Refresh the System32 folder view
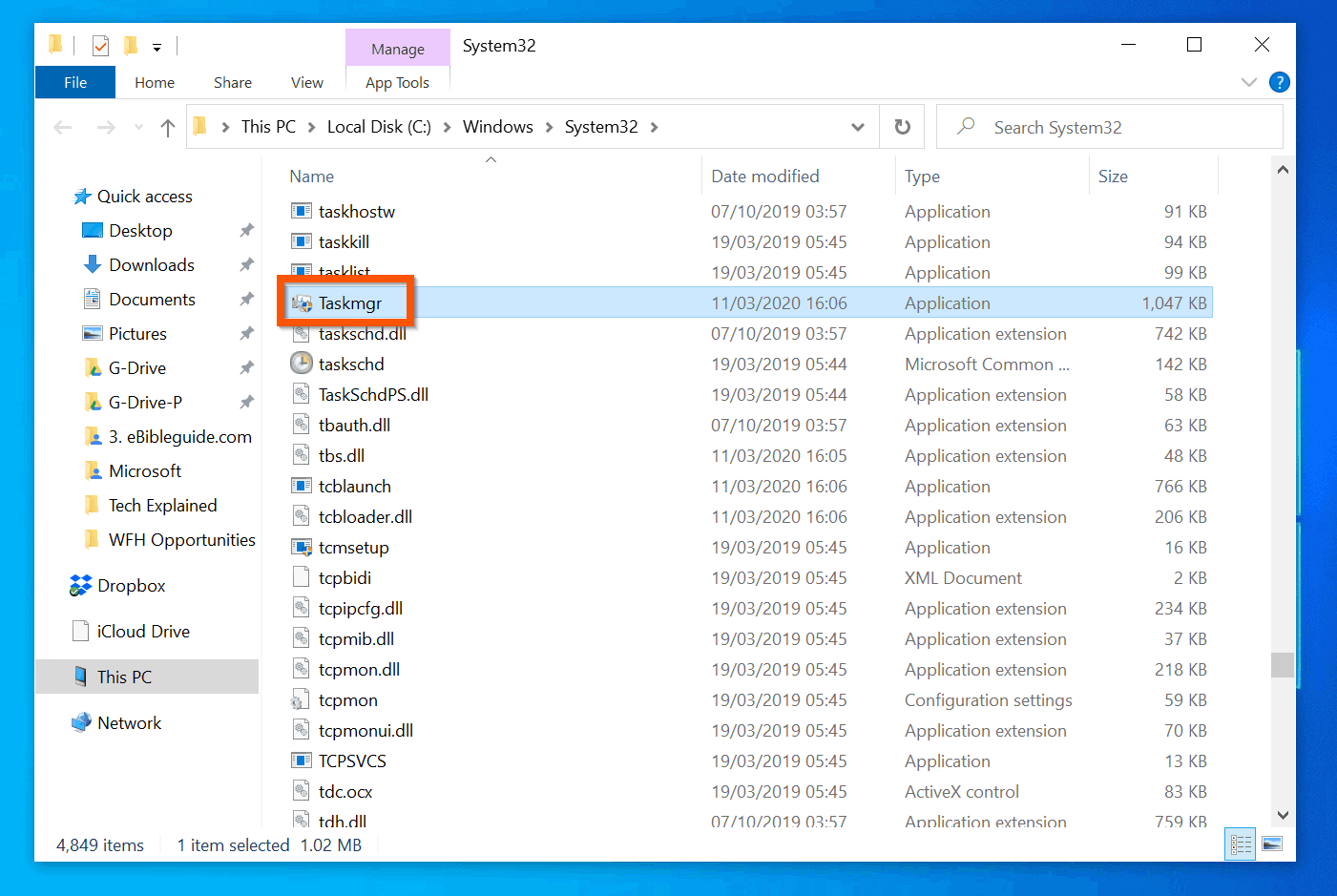Screen dimensions: 1337x896 point(902,126)
